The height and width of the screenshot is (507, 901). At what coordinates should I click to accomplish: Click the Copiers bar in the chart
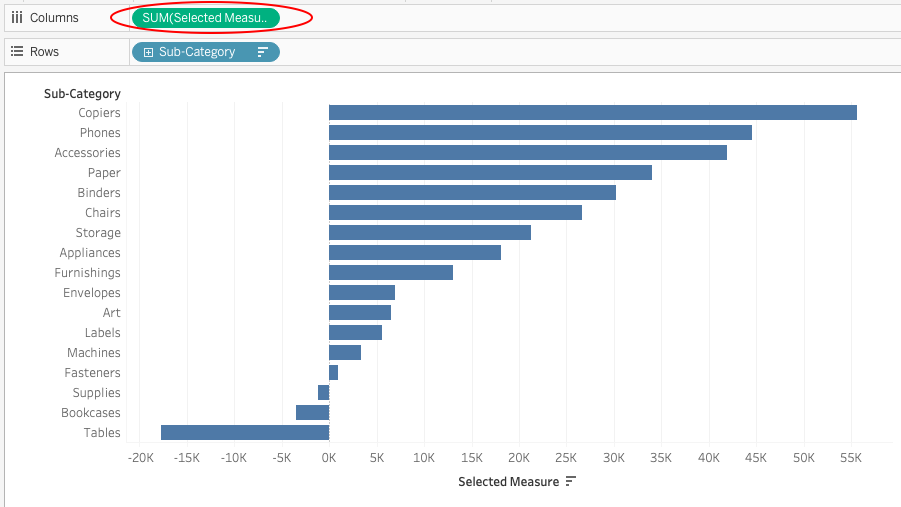pos(593,113)
